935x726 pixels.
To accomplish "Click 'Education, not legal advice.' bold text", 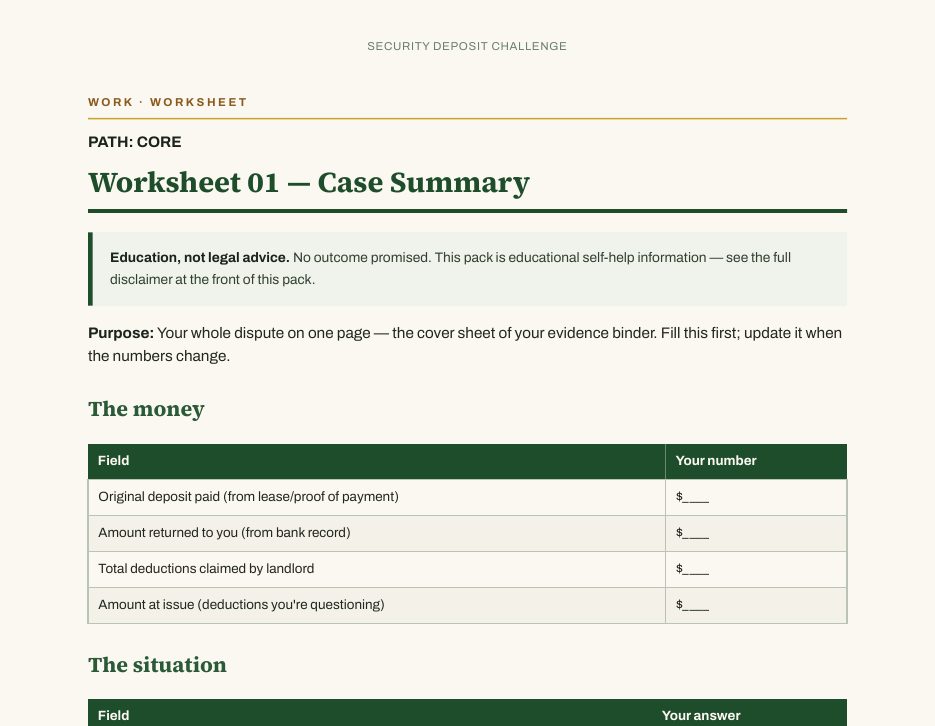I will (x=200, y=257).
